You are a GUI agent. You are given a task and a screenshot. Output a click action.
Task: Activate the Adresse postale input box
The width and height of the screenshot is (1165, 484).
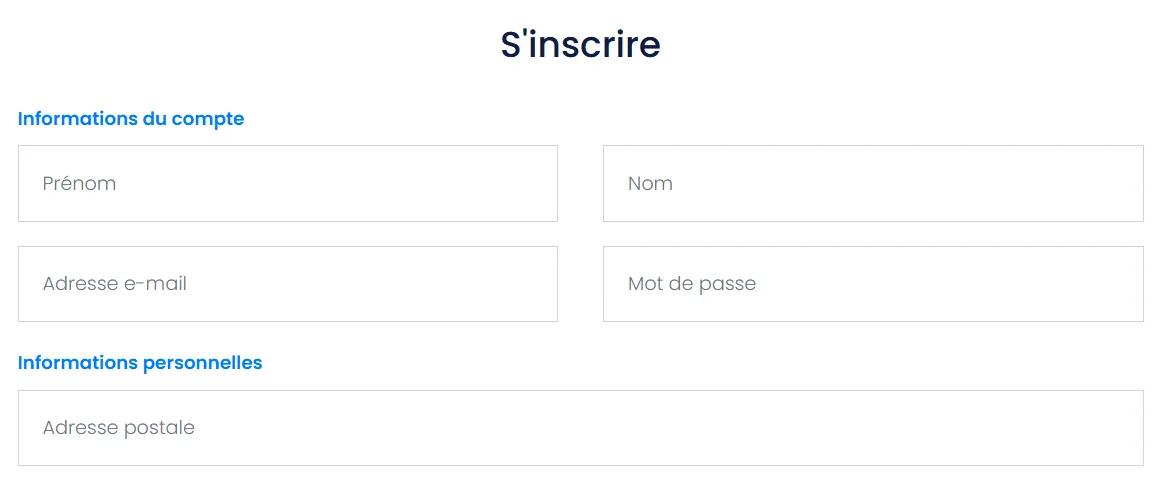(x=580, y=428)
